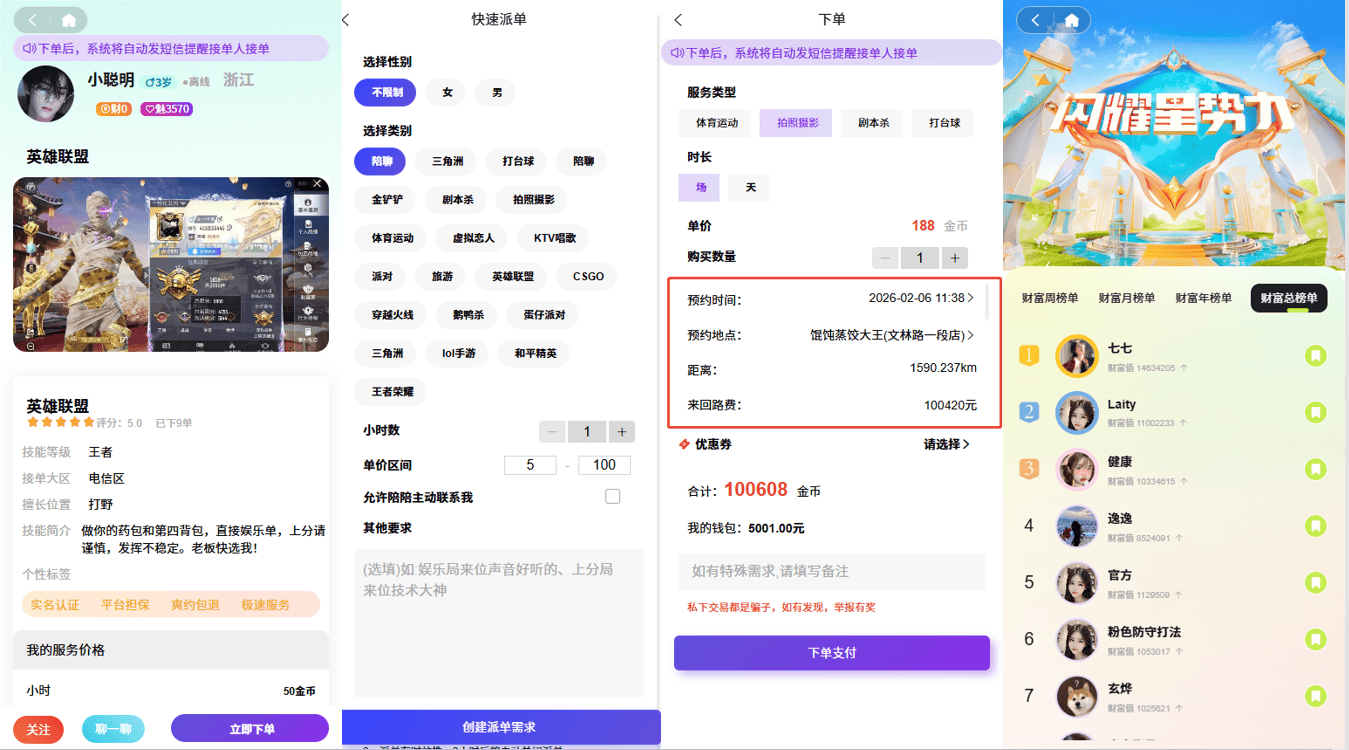
Task: Go back from the 快速派单 page
Action: coord(347,20)
